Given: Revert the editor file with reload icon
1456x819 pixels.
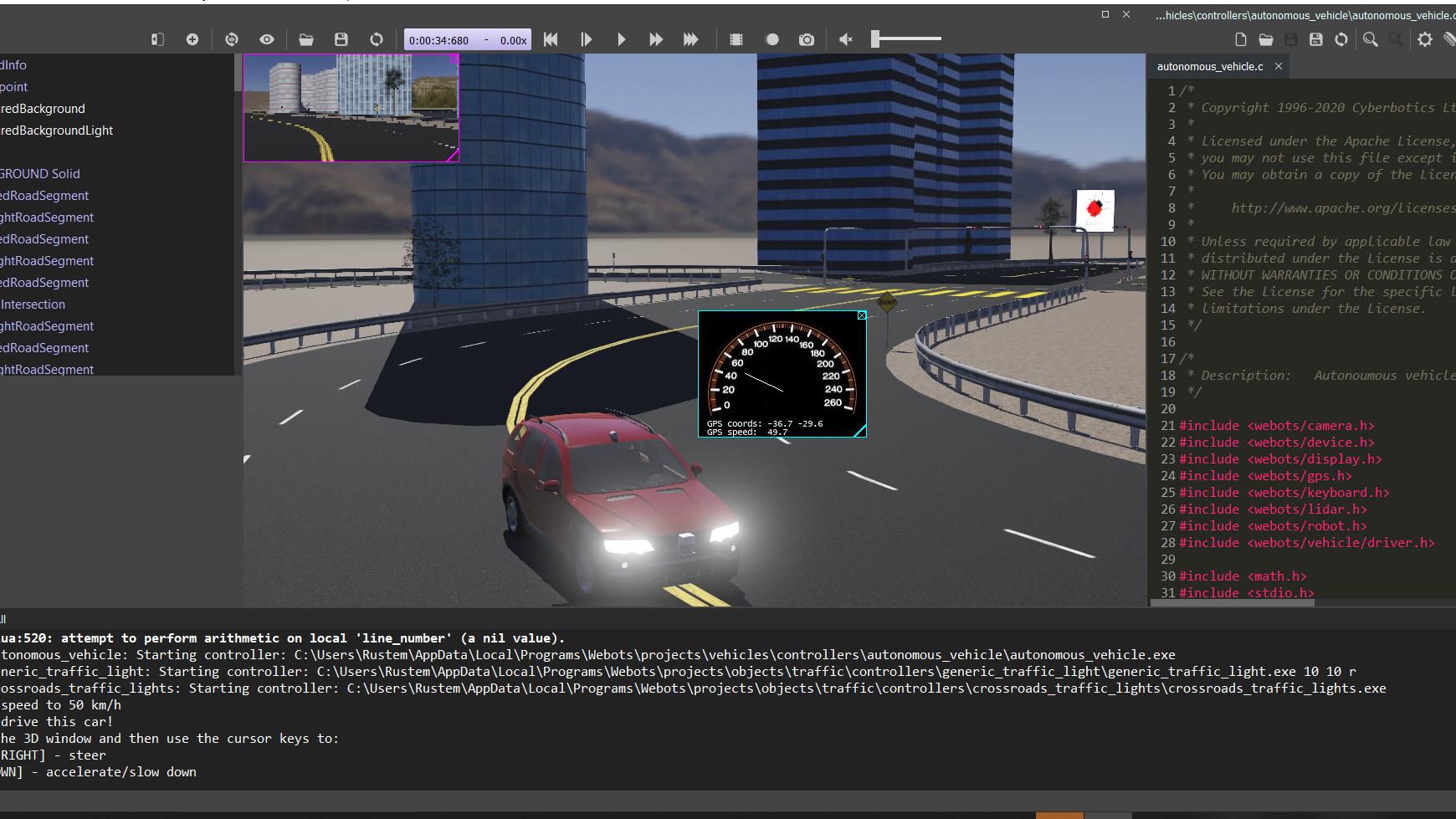Looking at the screenshot, I should click(1341, 39).
